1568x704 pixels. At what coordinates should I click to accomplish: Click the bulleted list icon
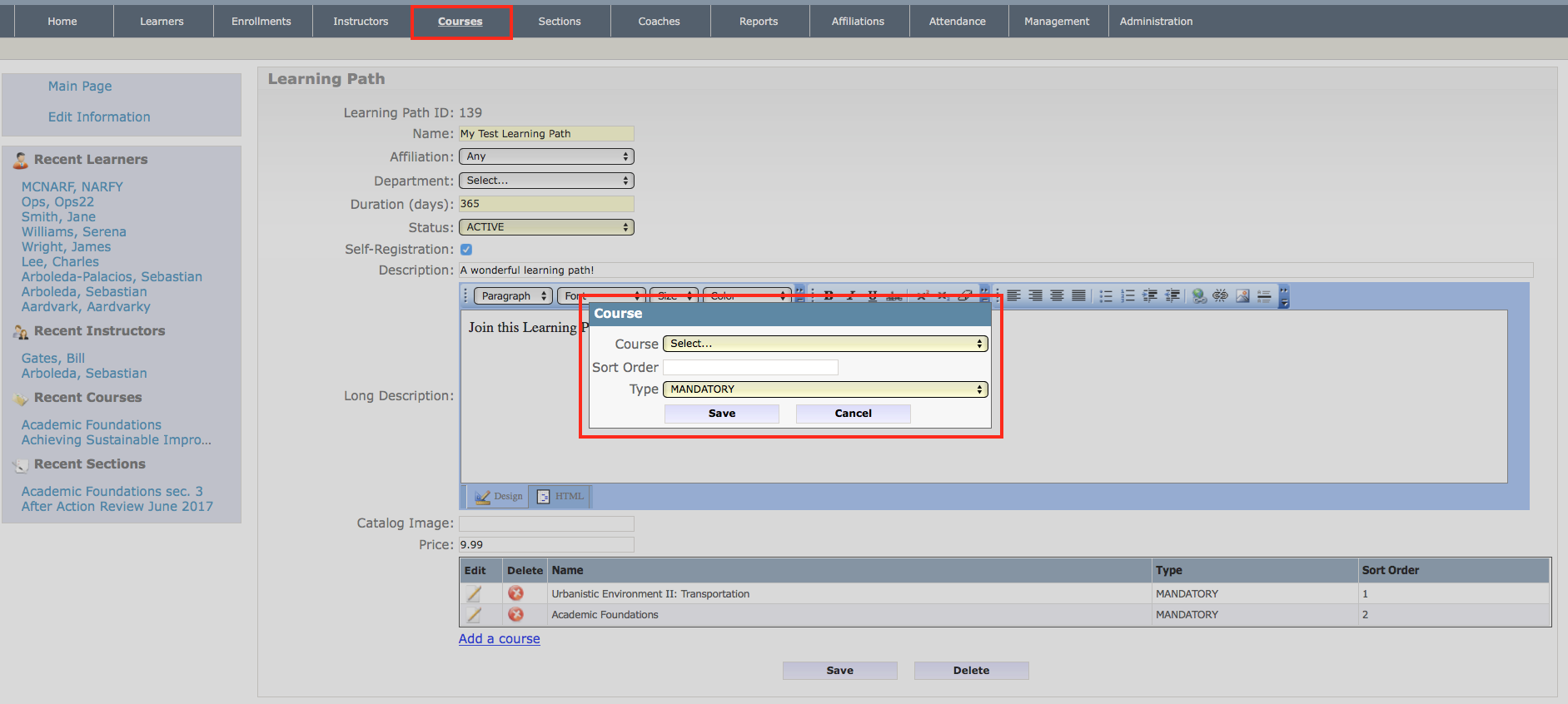coord(1106,295)
